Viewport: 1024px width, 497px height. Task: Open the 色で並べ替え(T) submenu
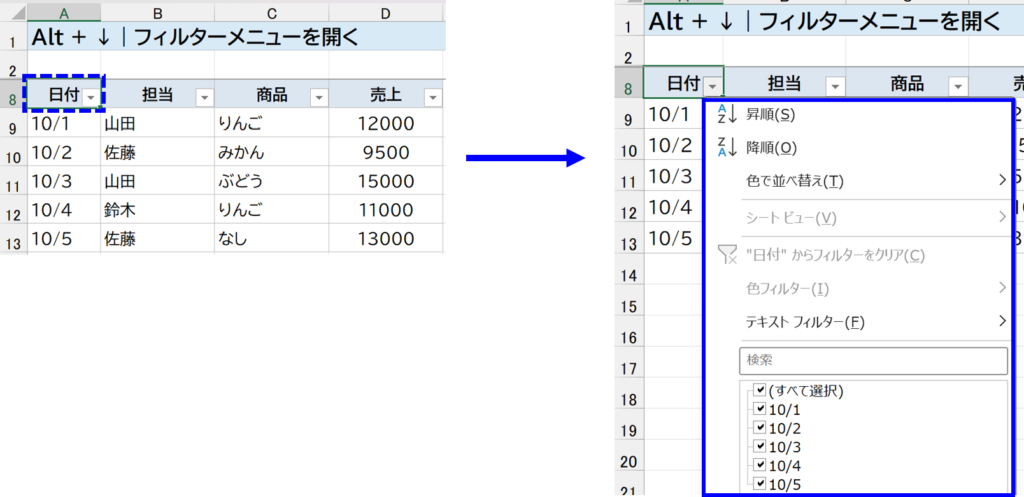858,181
